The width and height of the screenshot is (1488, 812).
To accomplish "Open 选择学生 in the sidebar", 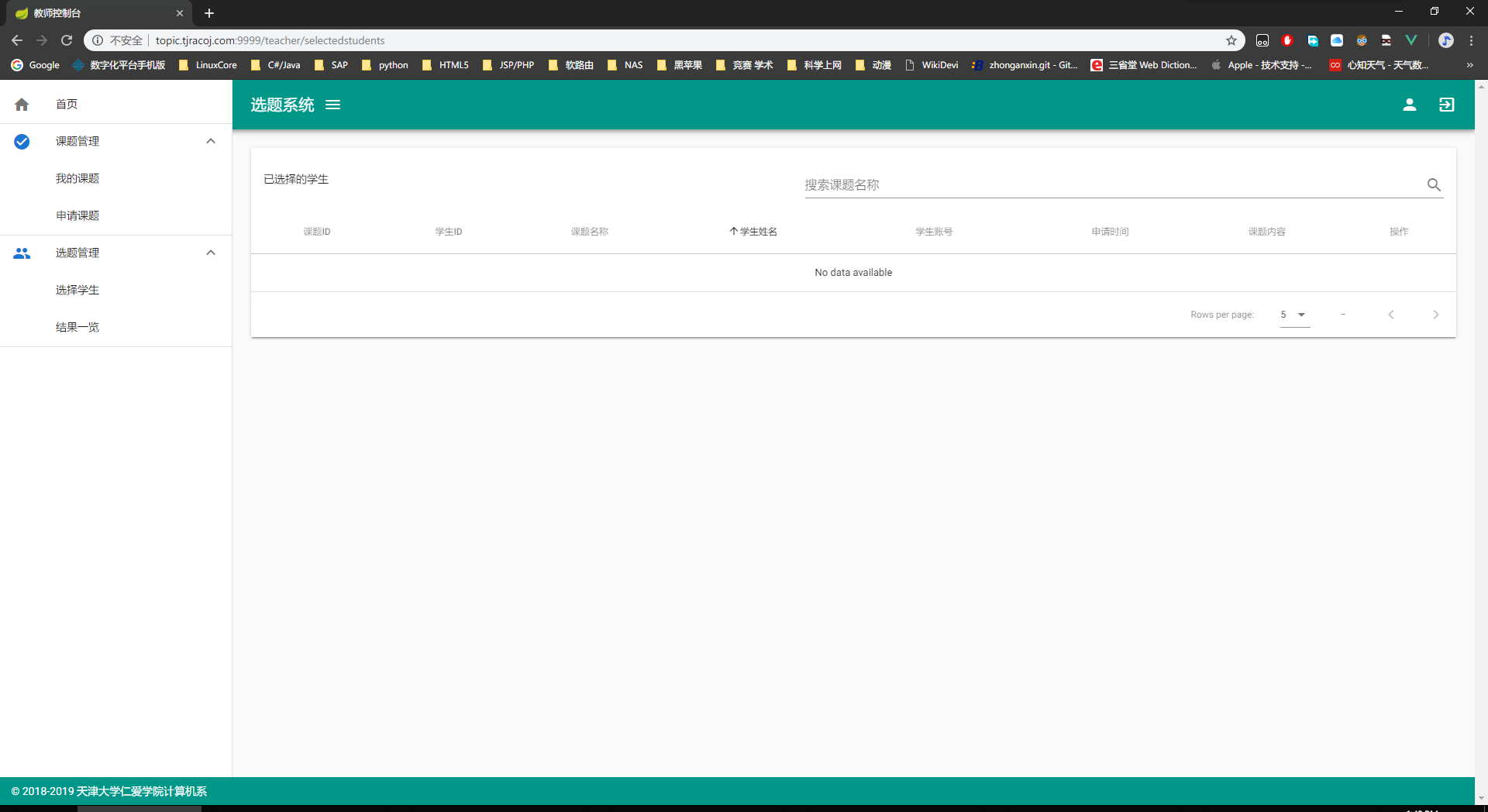I will coord(116,290).
